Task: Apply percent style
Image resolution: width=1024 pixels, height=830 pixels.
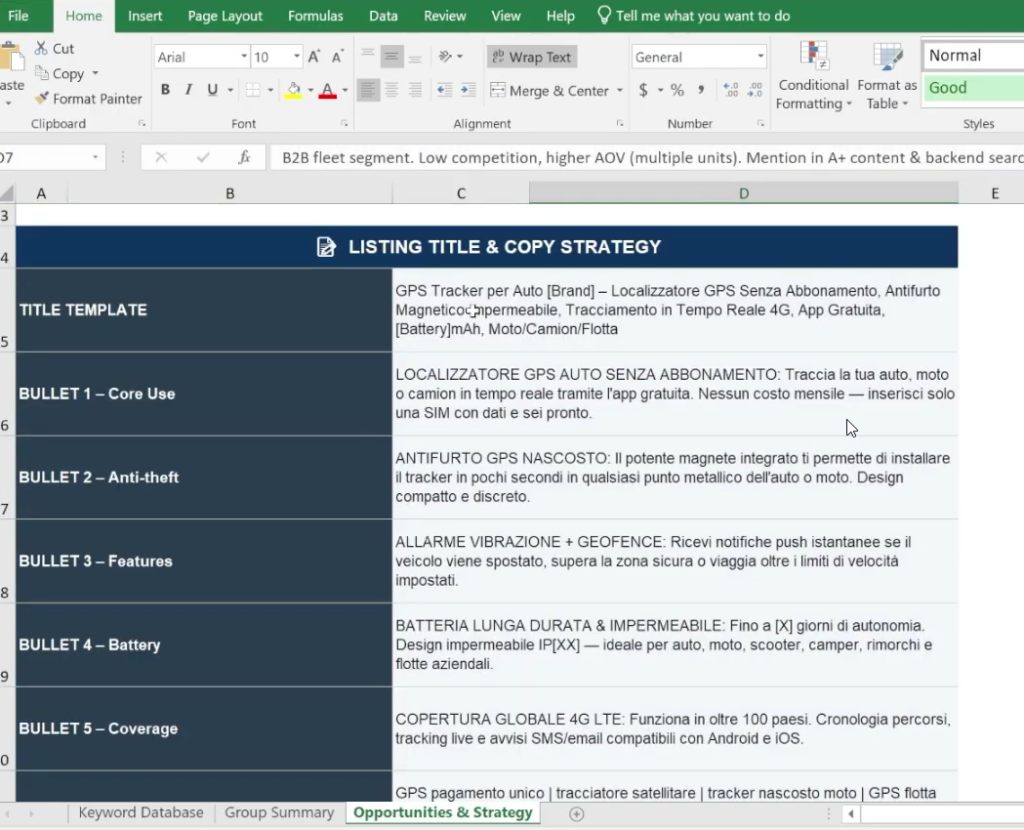Action: click(677, 90)
